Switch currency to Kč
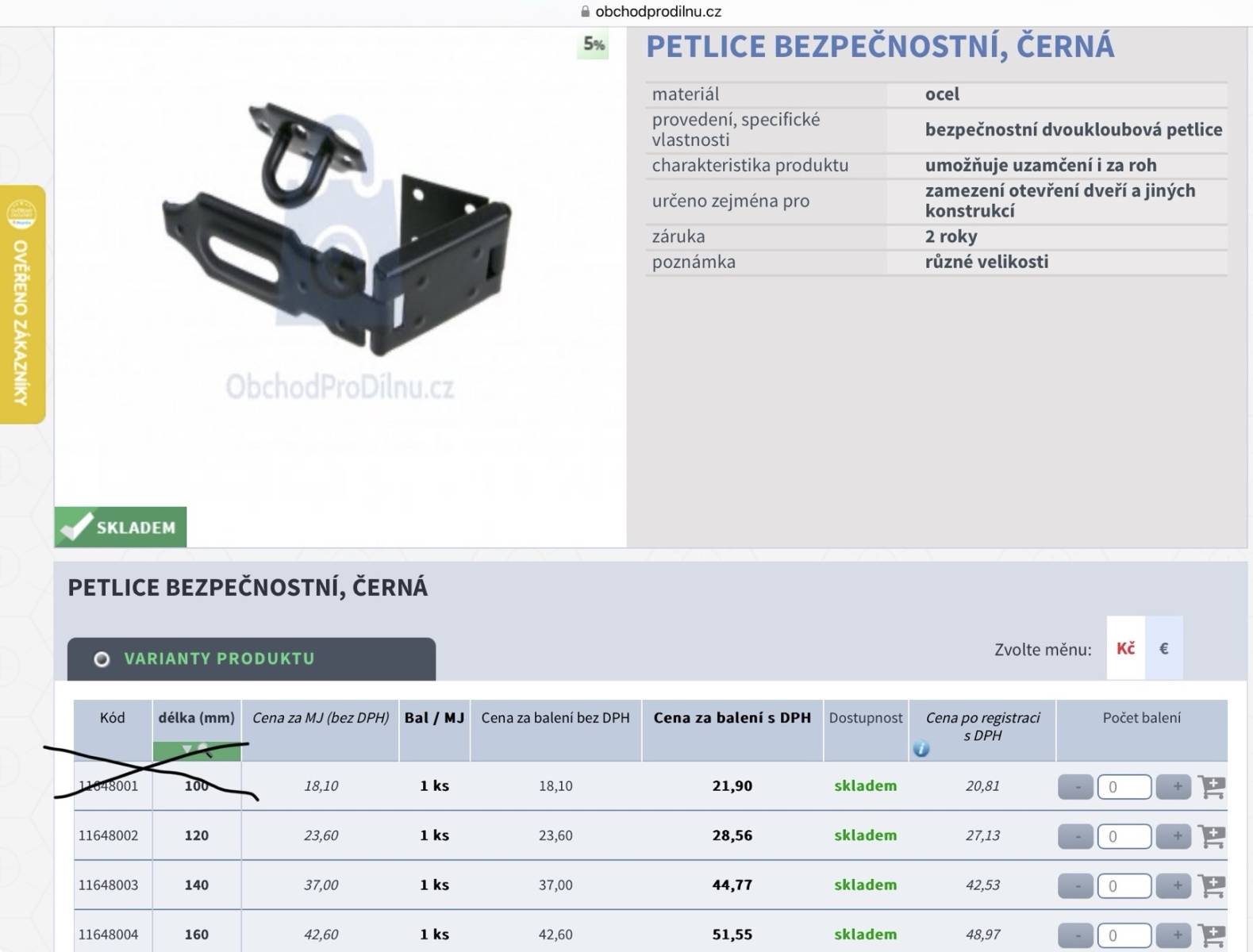 click(1125, 648)
